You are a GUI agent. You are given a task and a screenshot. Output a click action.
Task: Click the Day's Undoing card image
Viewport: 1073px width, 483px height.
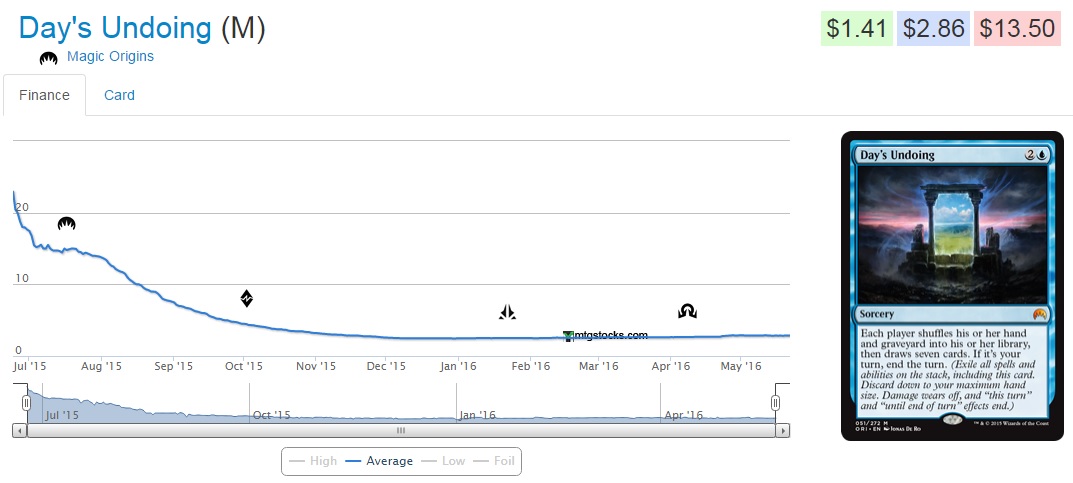coord(951,285)
